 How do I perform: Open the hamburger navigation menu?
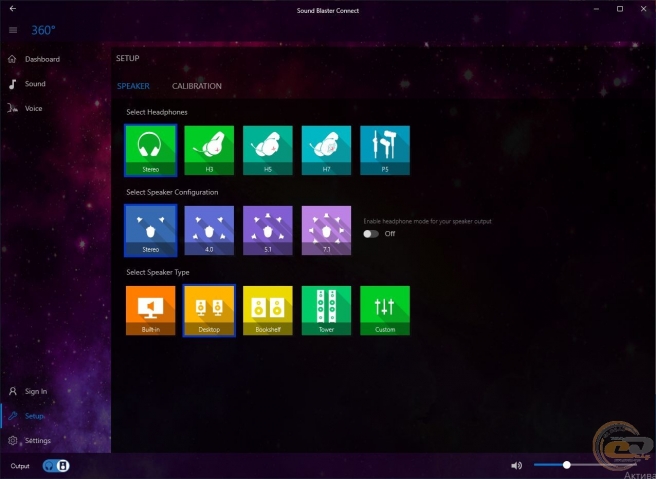[13, 30]
